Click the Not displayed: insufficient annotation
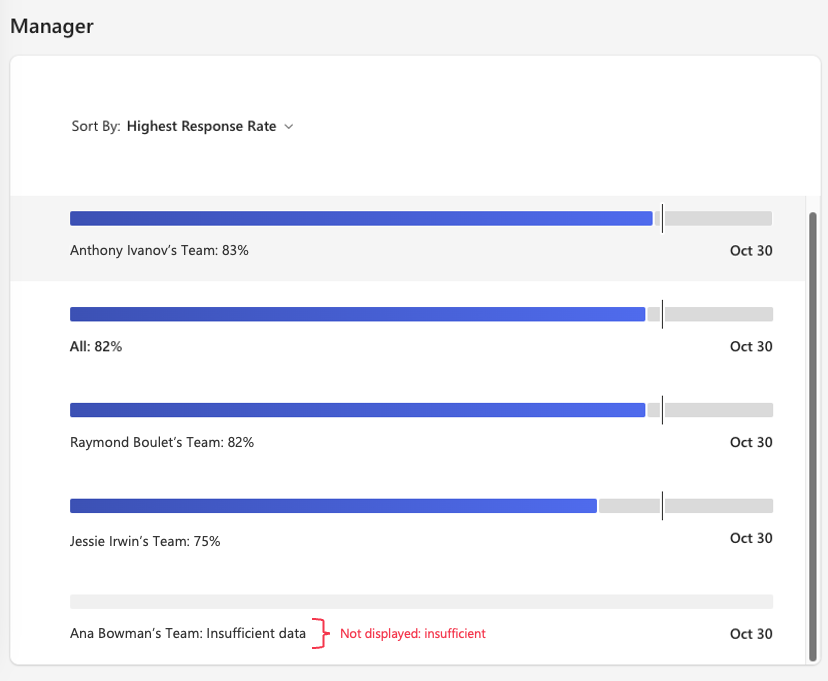 pos(413,633)
